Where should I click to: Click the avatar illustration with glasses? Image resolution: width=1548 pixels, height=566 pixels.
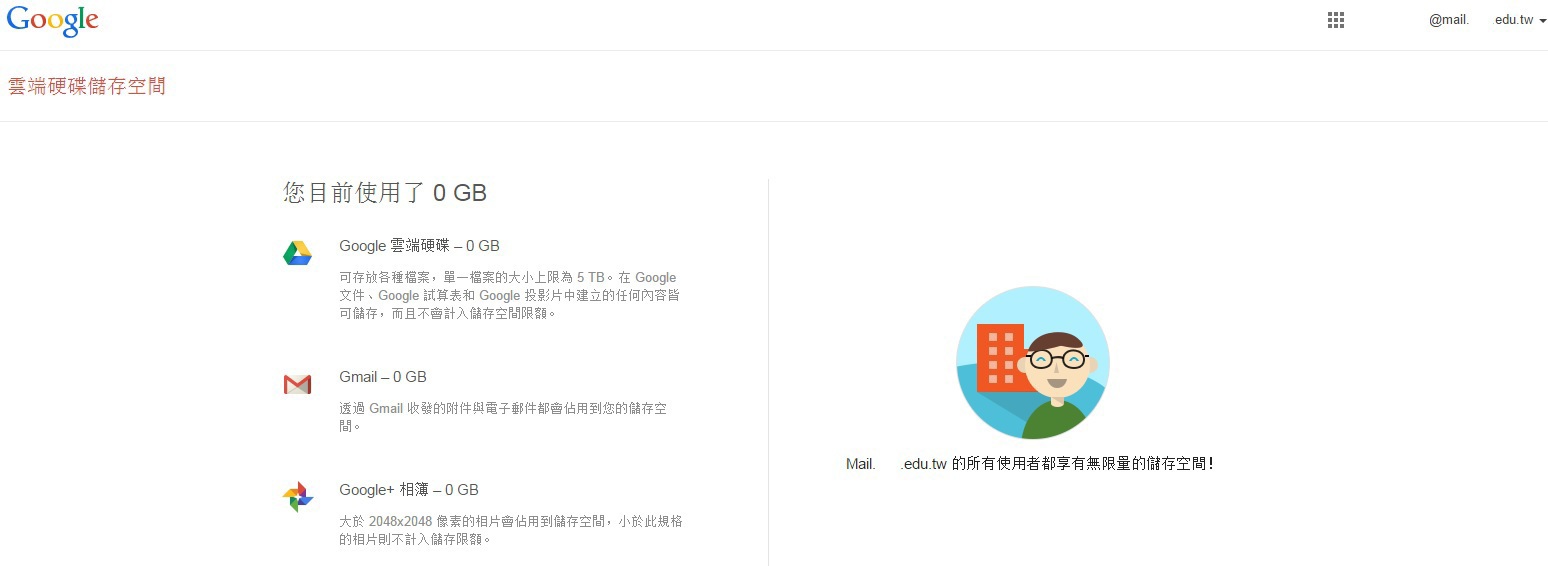[x=1033, y=363]
